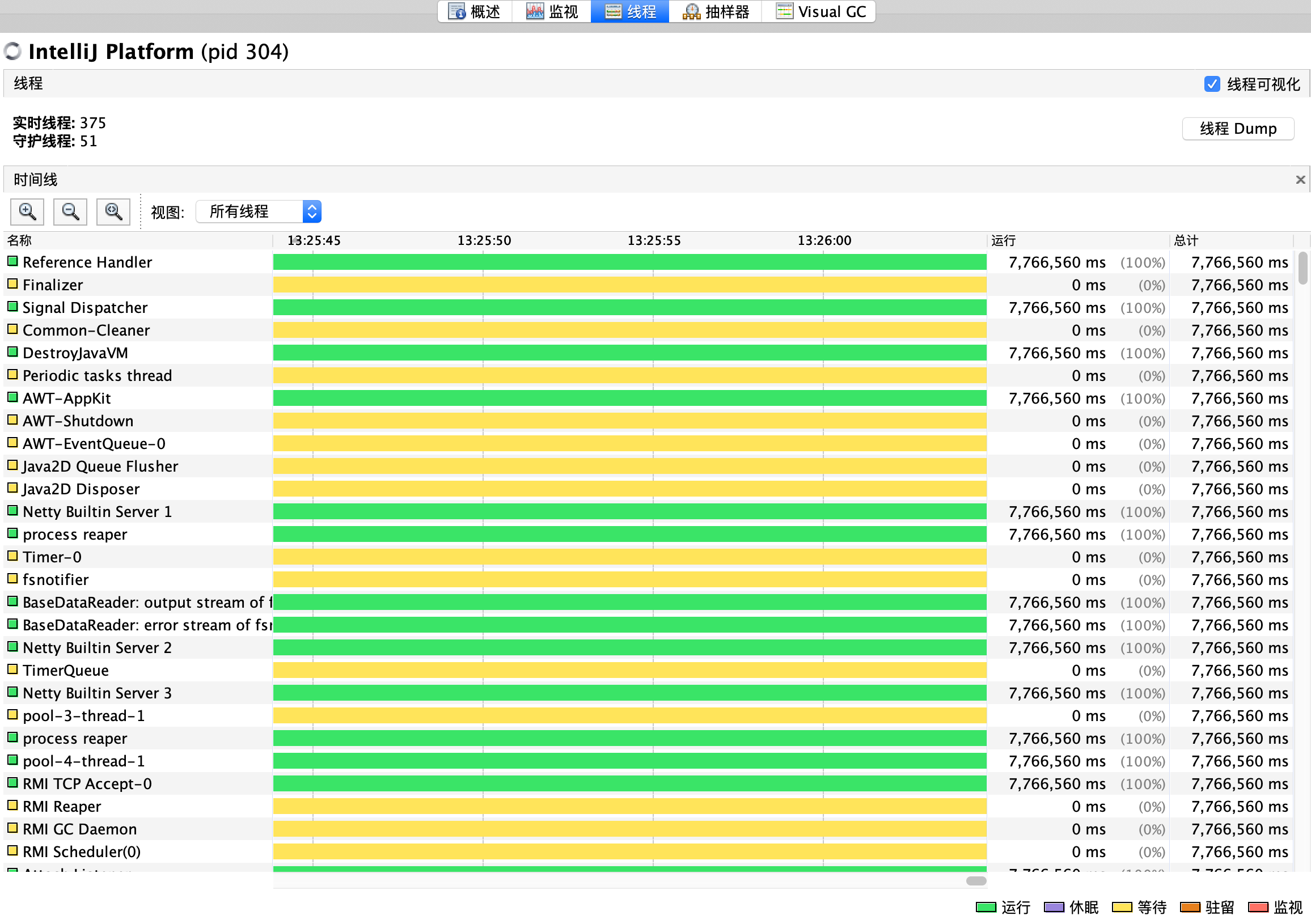Select the 线程 threads tab
The width and height of the screenshot is (1311, 924).
[x=631, y=11]
